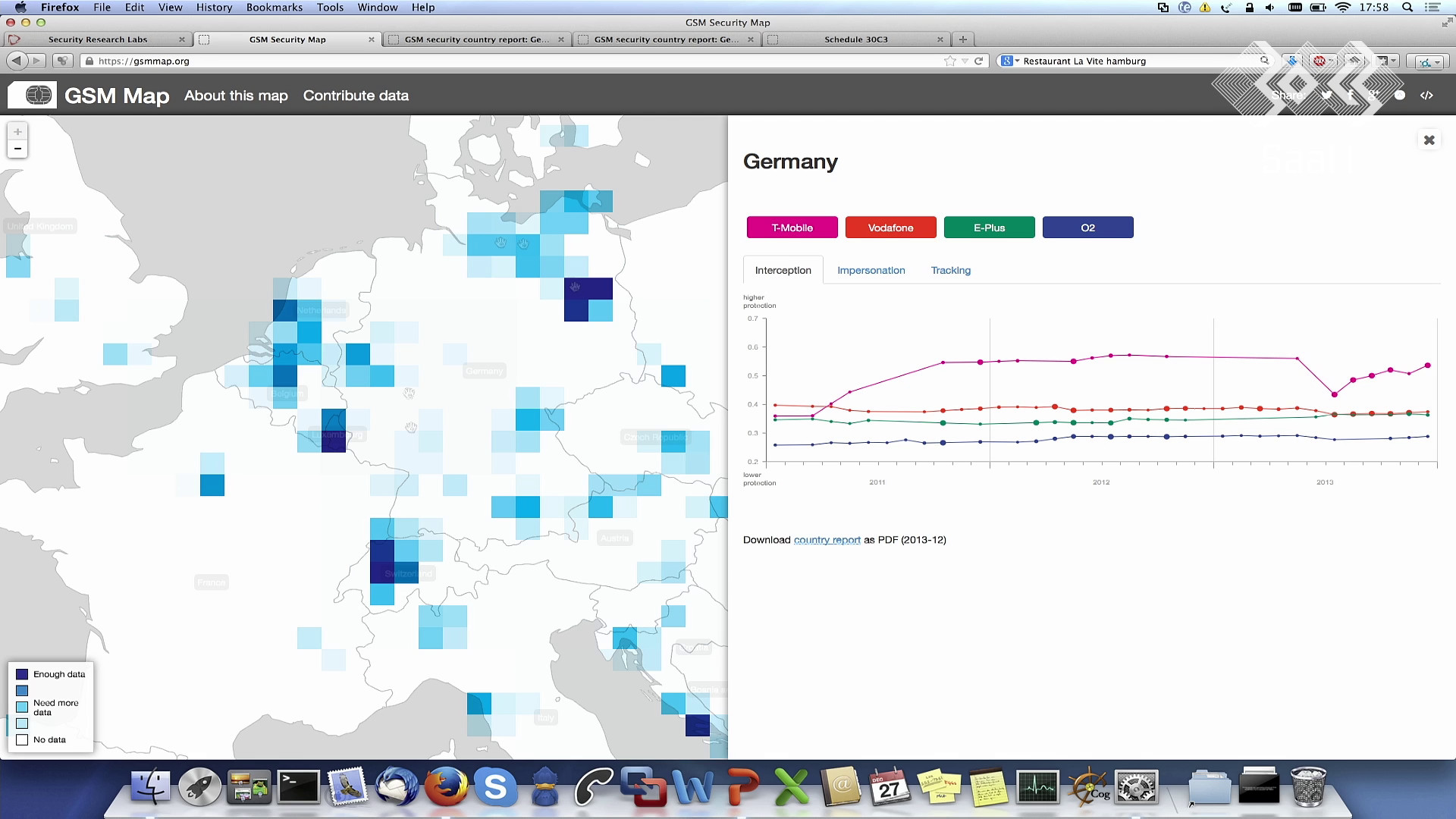Open Skype from the dock

(495, 786)
